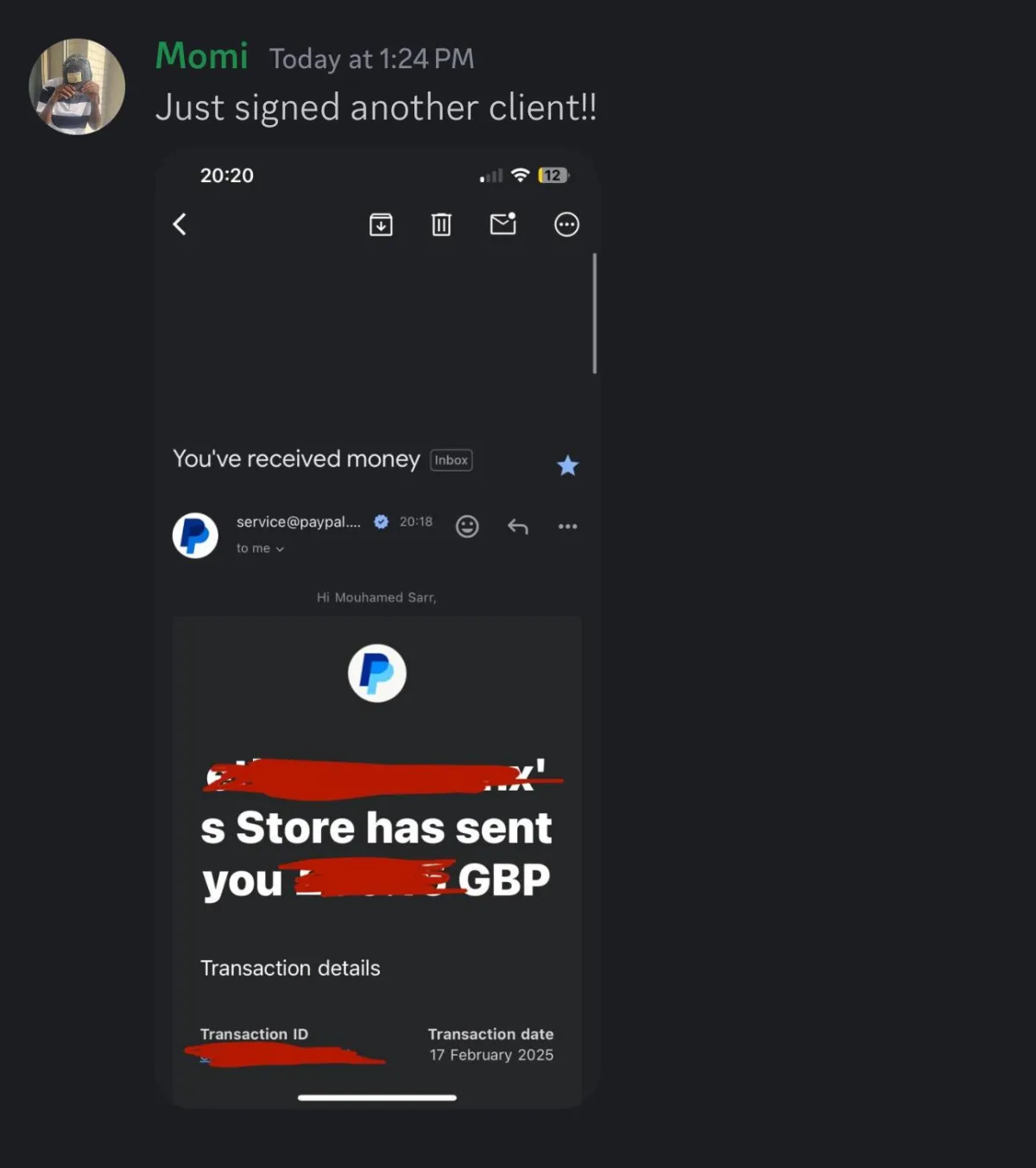
Task: Click the Inbox label tag
Action: [452, 460]
